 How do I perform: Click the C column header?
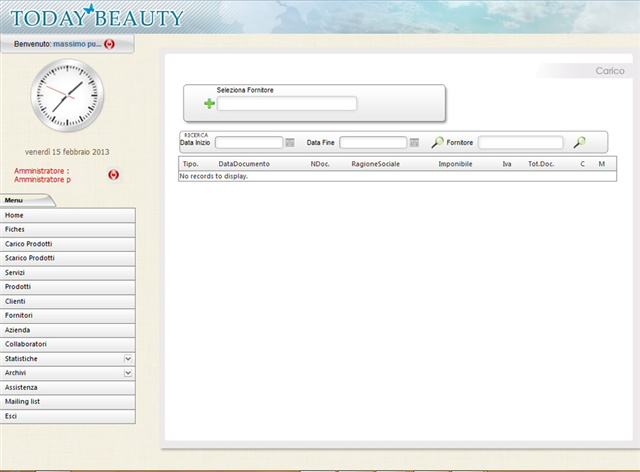(x=582, y=164)
